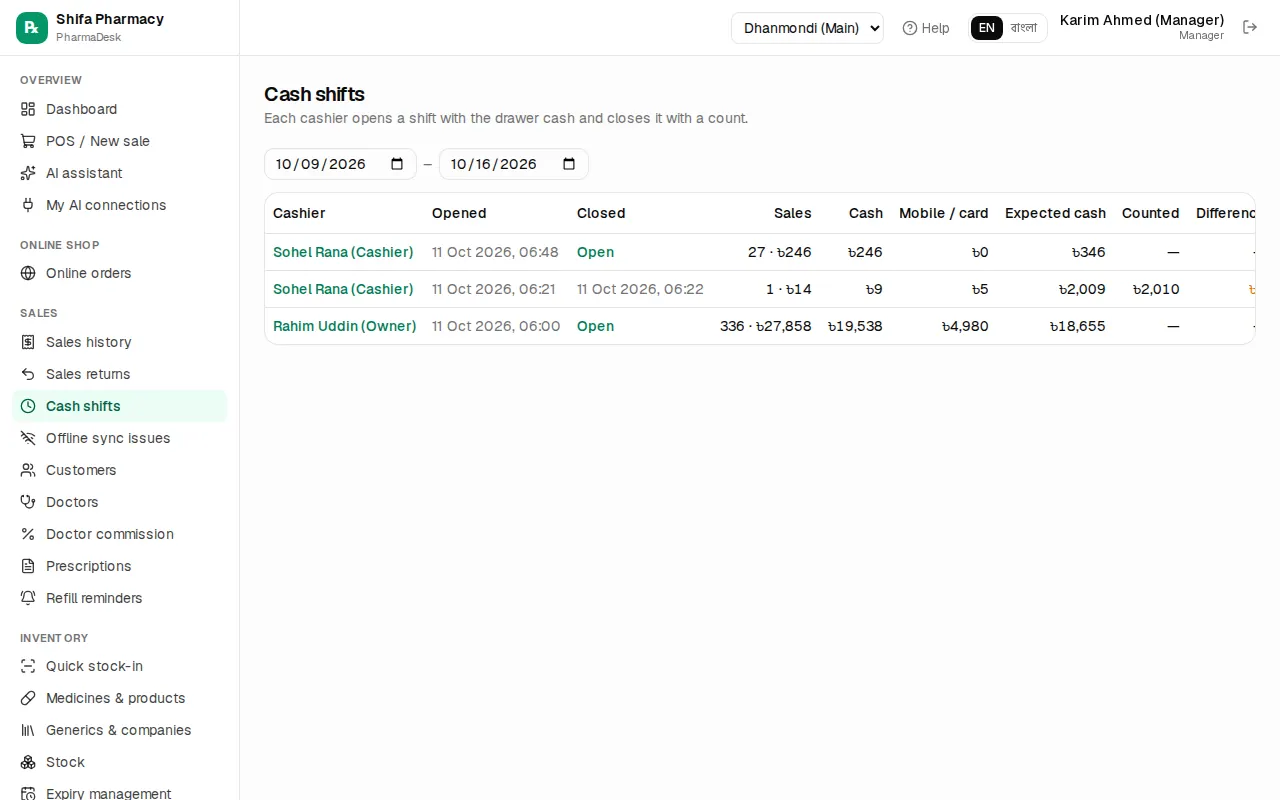
Task: Click the Help link
Action: click(x=926, y=28)
